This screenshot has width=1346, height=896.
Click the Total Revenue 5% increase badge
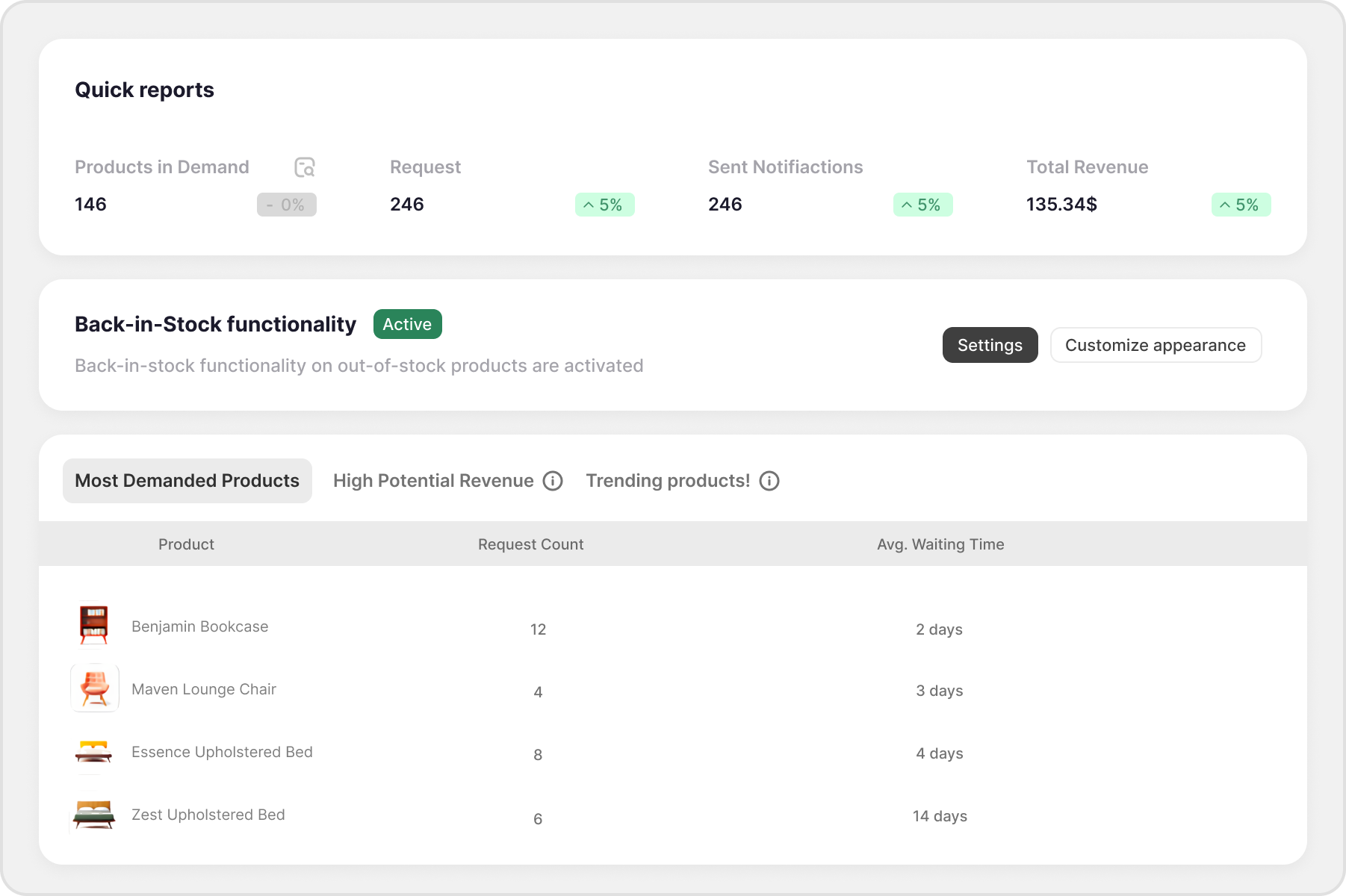coord(1241,205)
